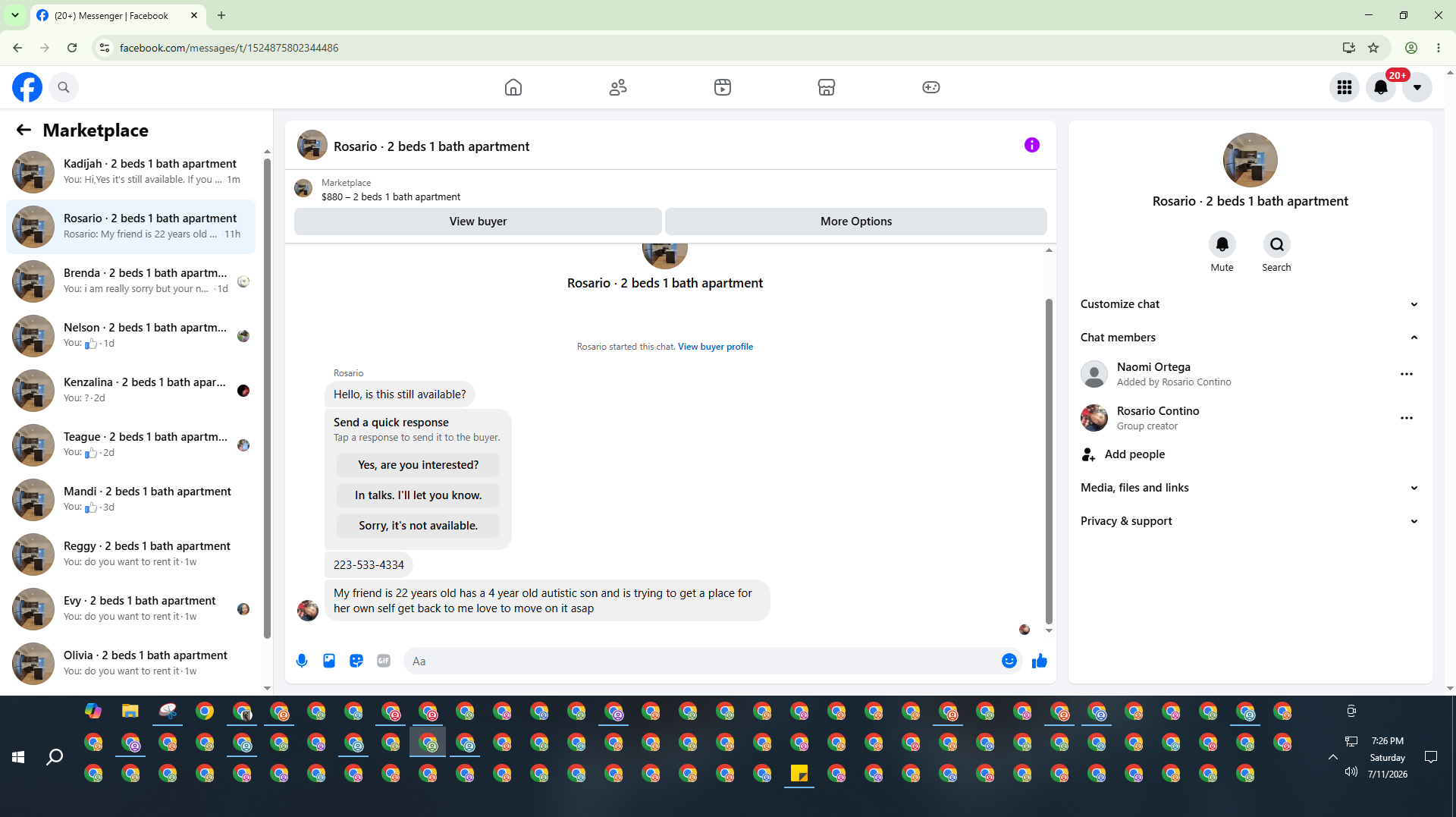Expand Media, files and links

[x=1250, y=488]
